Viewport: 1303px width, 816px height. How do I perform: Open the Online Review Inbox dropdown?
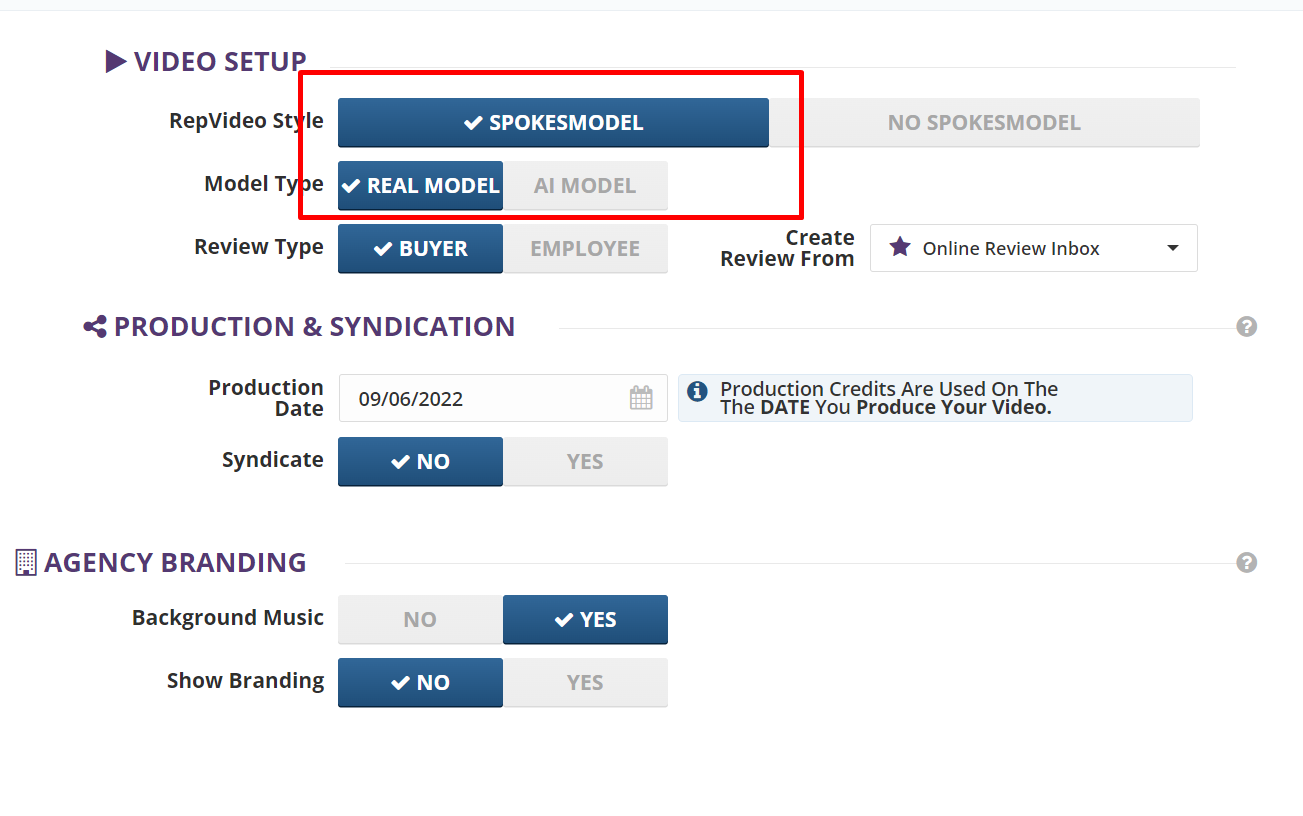[1033, 249]
